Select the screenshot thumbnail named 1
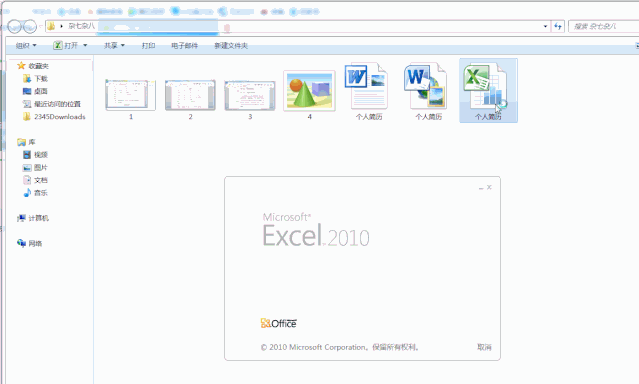 [131, 95]
